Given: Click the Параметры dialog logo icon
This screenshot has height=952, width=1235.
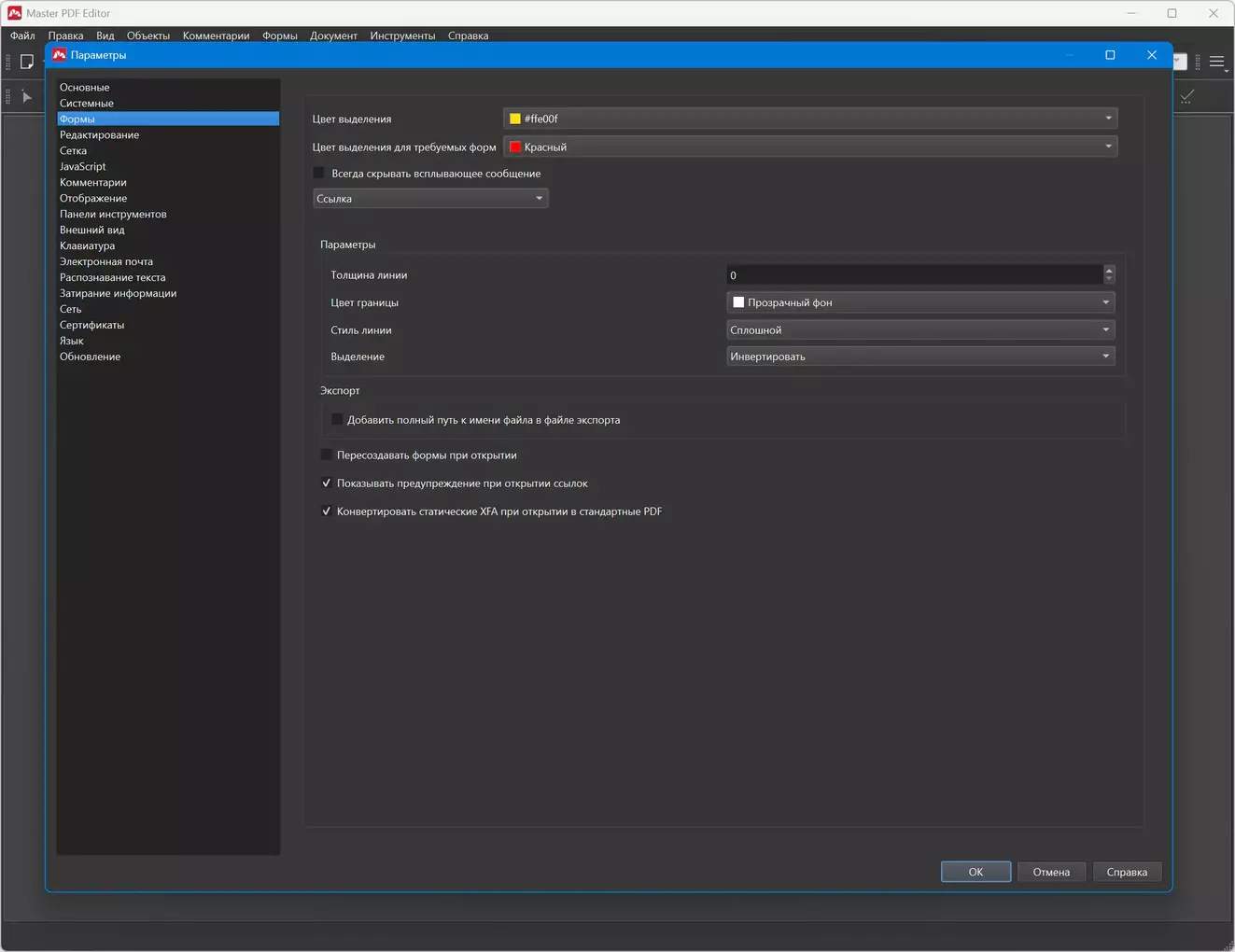Looking at the screenshot, I should (60, 55).
